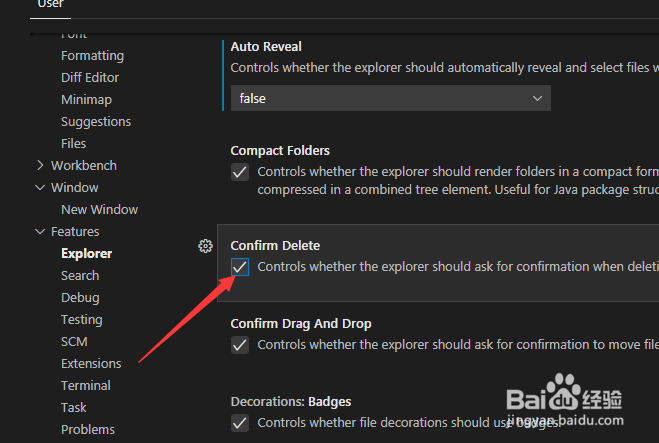This screenshot has width=659, height=443.
Task: Click the gear icon beside Confirm Delete
Action: (x=205, y=246)
